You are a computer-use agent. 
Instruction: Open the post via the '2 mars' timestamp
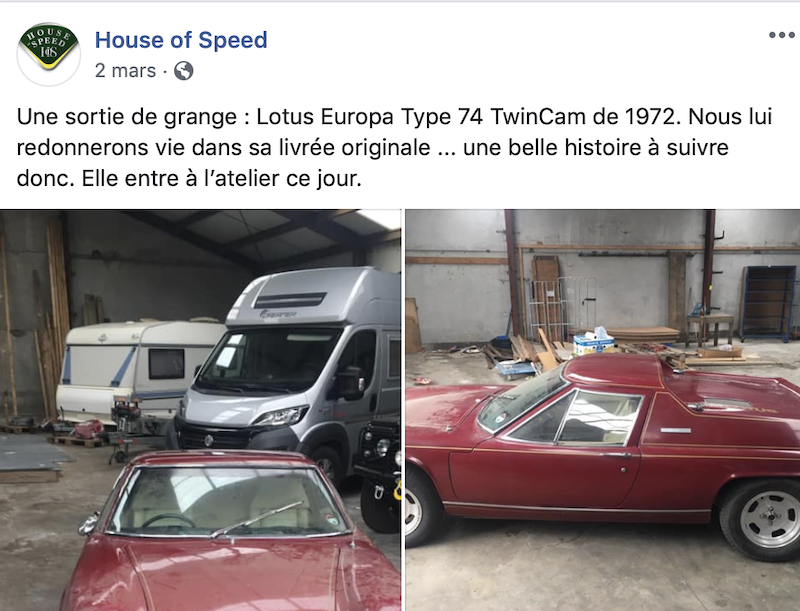coord(126,70)
